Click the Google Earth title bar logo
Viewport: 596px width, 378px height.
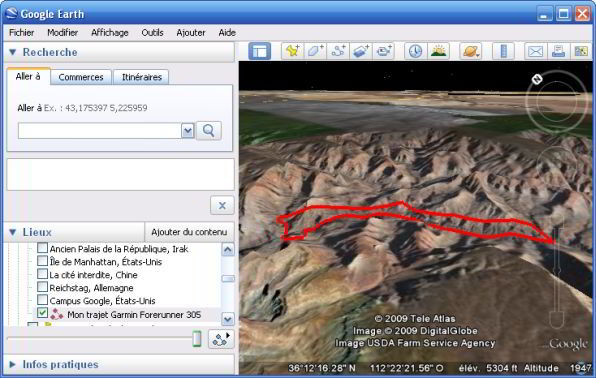(x=11, y=13)
